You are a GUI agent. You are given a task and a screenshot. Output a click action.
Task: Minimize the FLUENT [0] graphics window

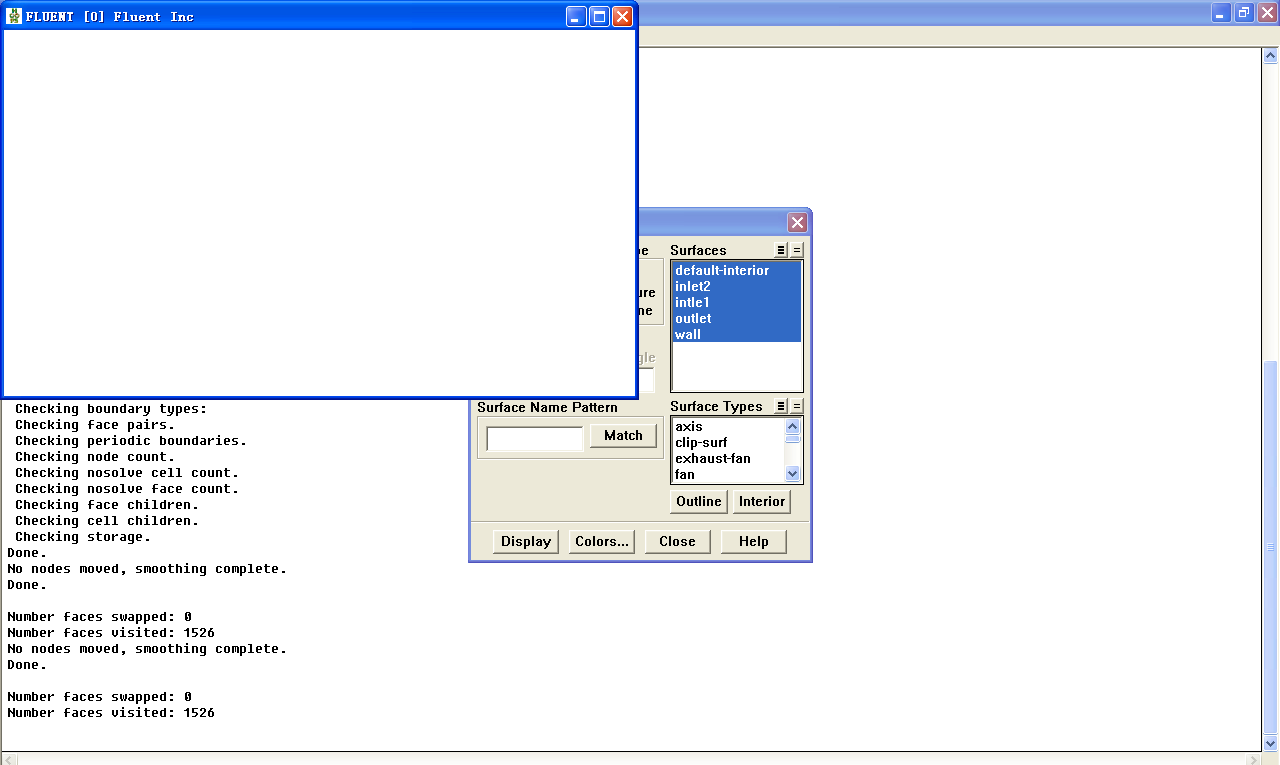(576, 16)
